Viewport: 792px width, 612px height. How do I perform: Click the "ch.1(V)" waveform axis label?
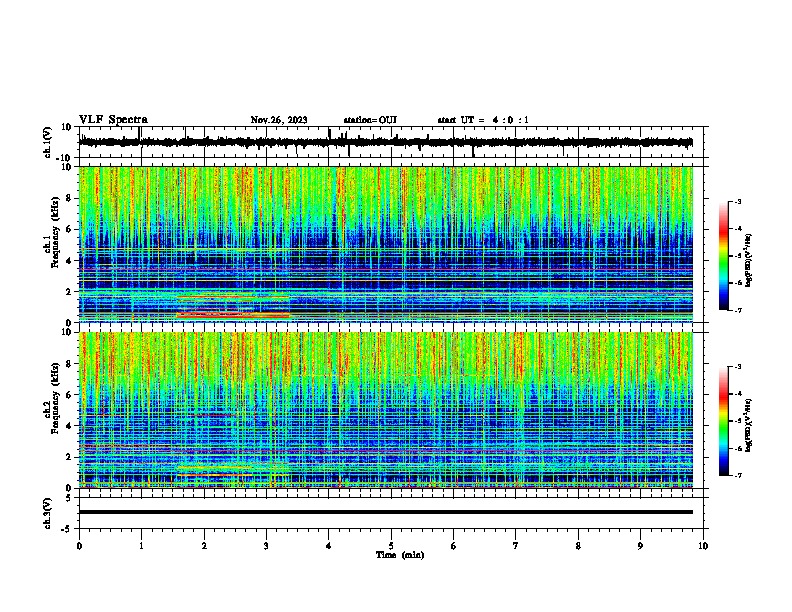pyautogui.click(x=48, y=142)
